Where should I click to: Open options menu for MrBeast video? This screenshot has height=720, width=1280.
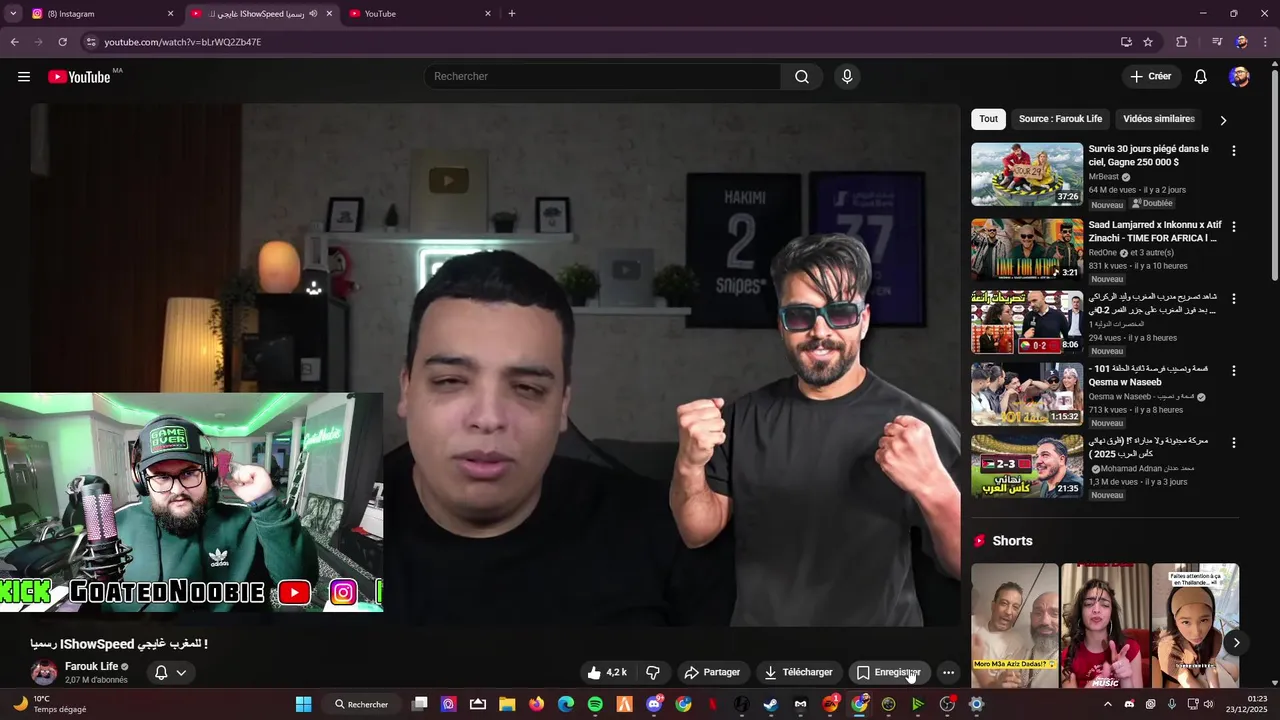(1233, 151)
